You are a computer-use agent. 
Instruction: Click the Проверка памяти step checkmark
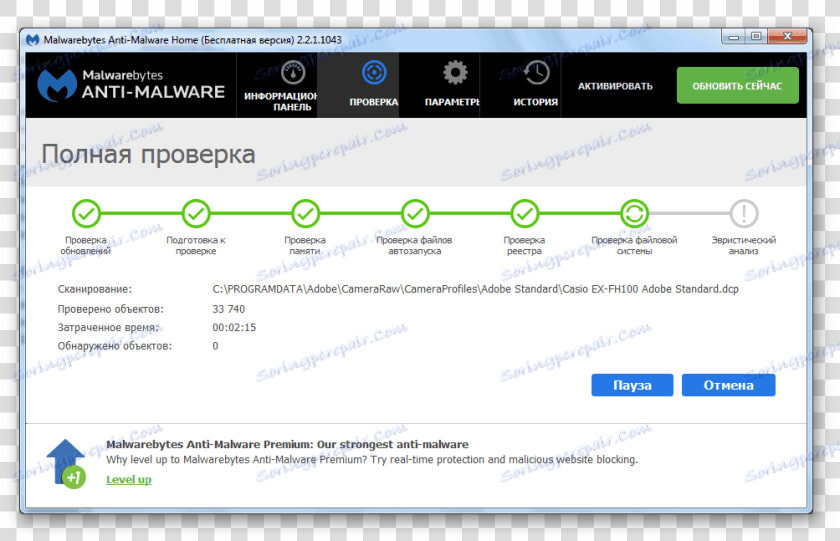coord(305,214)
